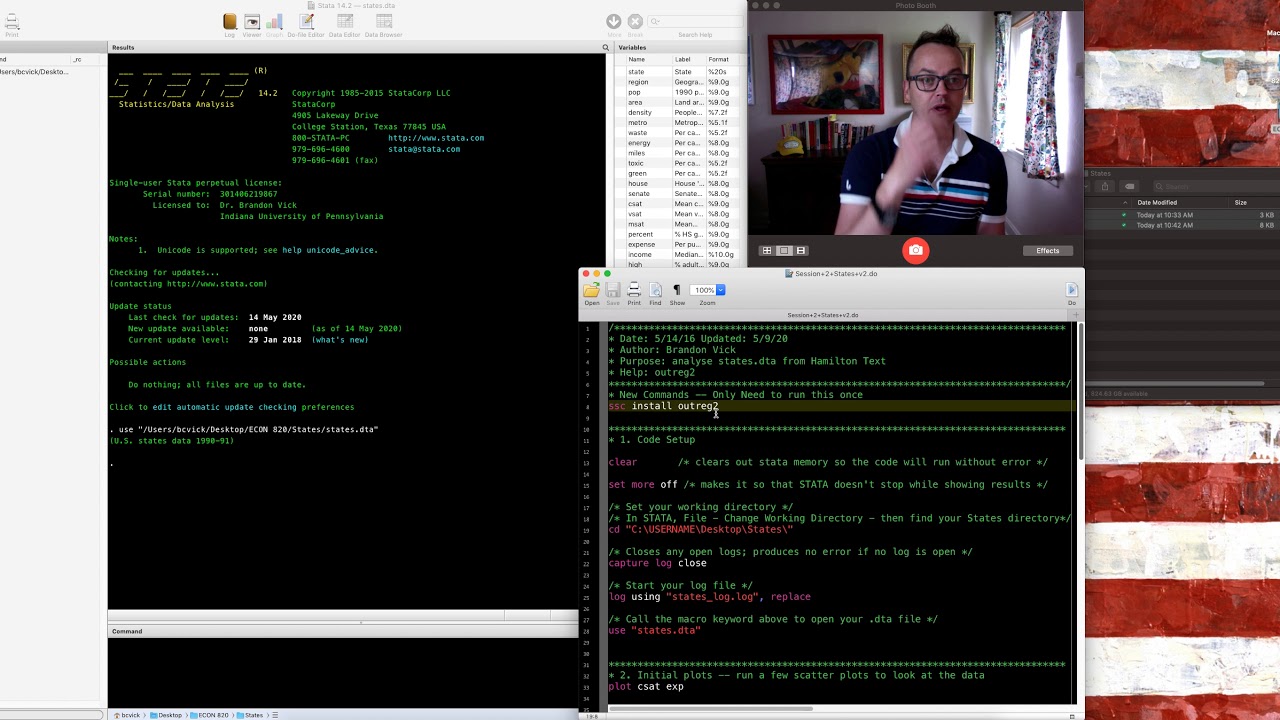This screenshot has width=1280, height=720.
Task: Open the what's new link
Action: click(340, 340)
